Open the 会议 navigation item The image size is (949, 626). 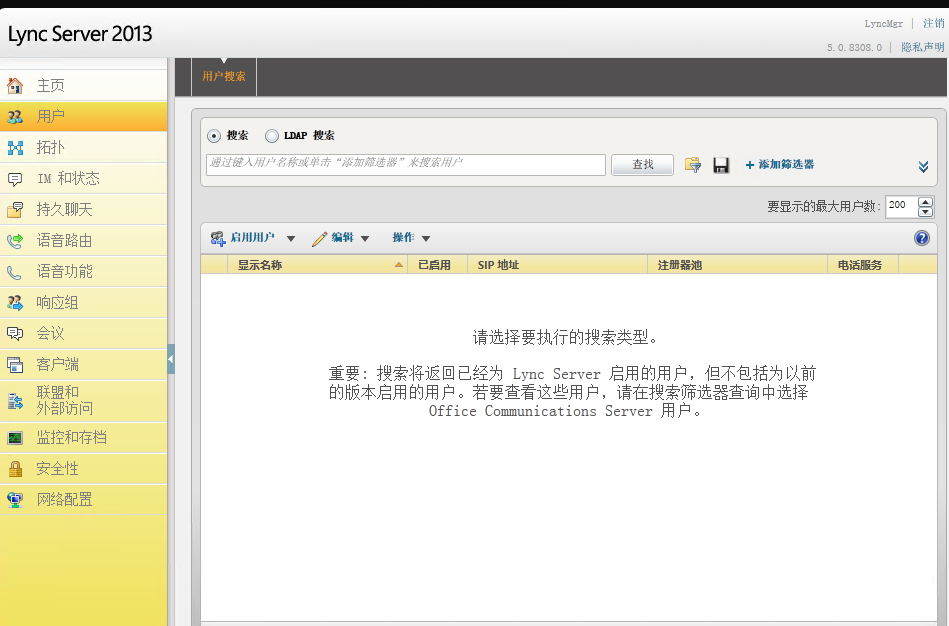point(84,334)
